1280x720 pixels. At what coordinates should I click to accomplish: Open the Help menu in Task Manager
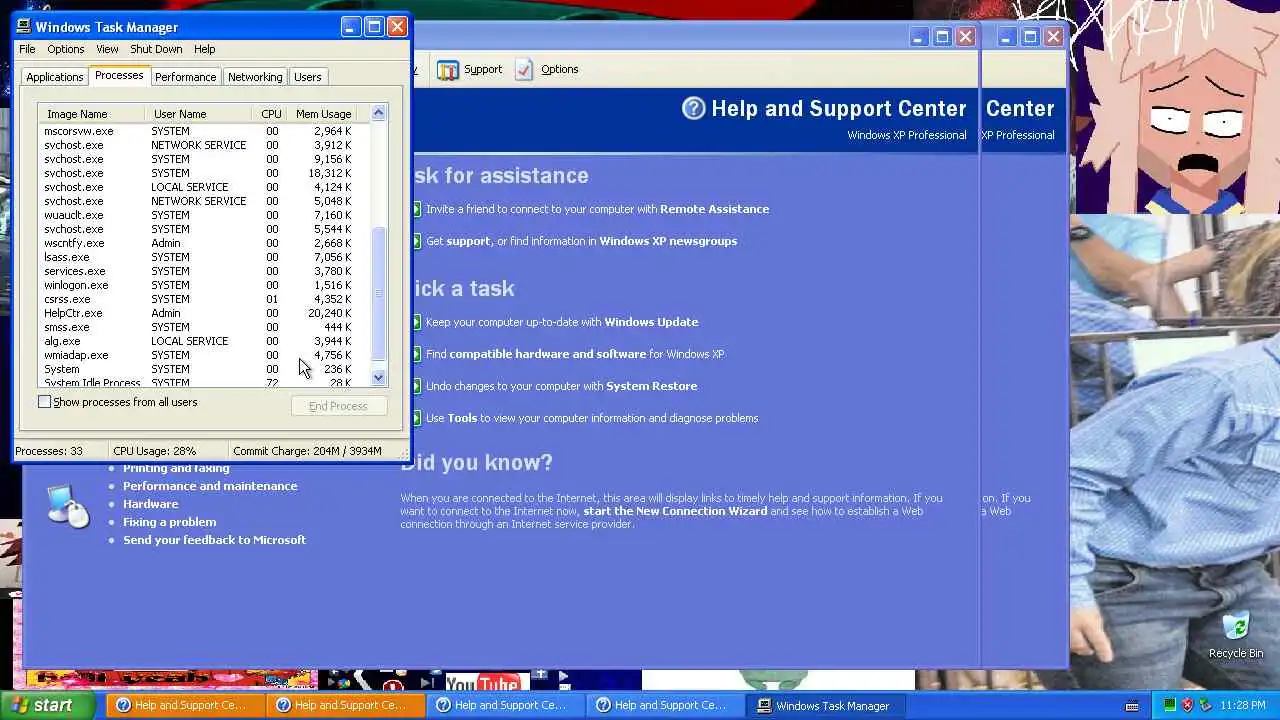click(204, 49)
